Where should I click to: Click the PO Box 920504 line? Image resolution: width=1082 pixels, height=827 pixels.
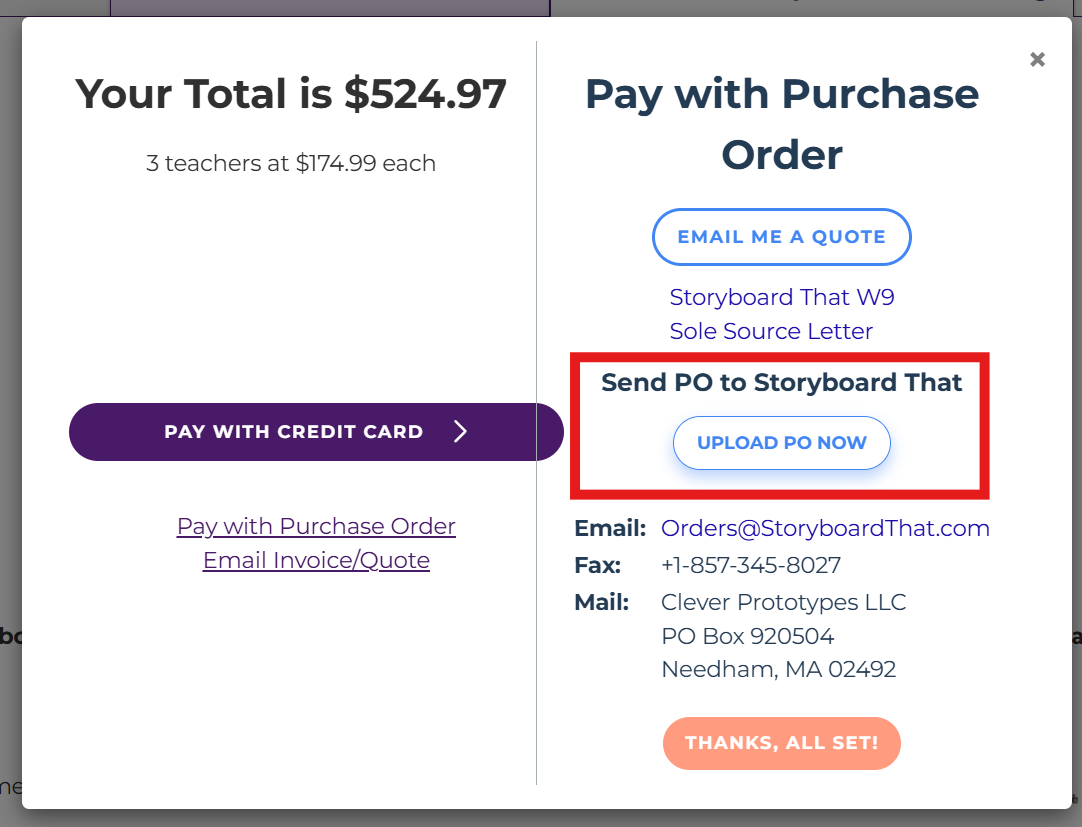[747, 636]
